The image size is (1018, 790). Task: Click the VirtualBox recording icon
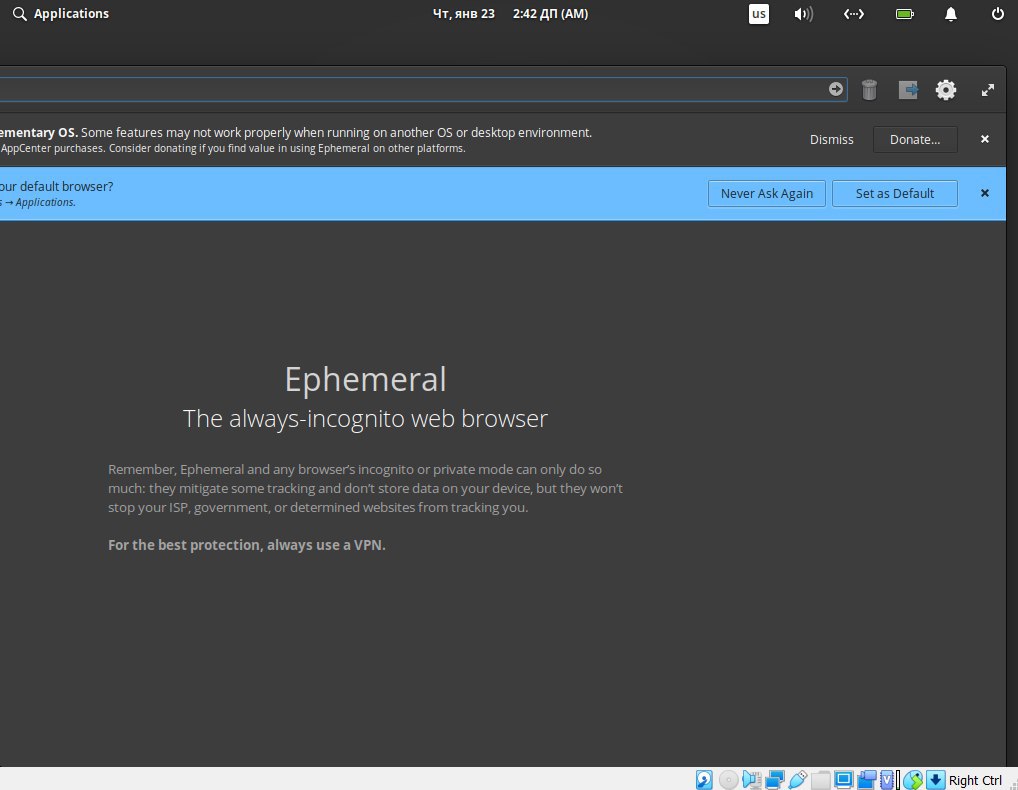pos(867,780)
